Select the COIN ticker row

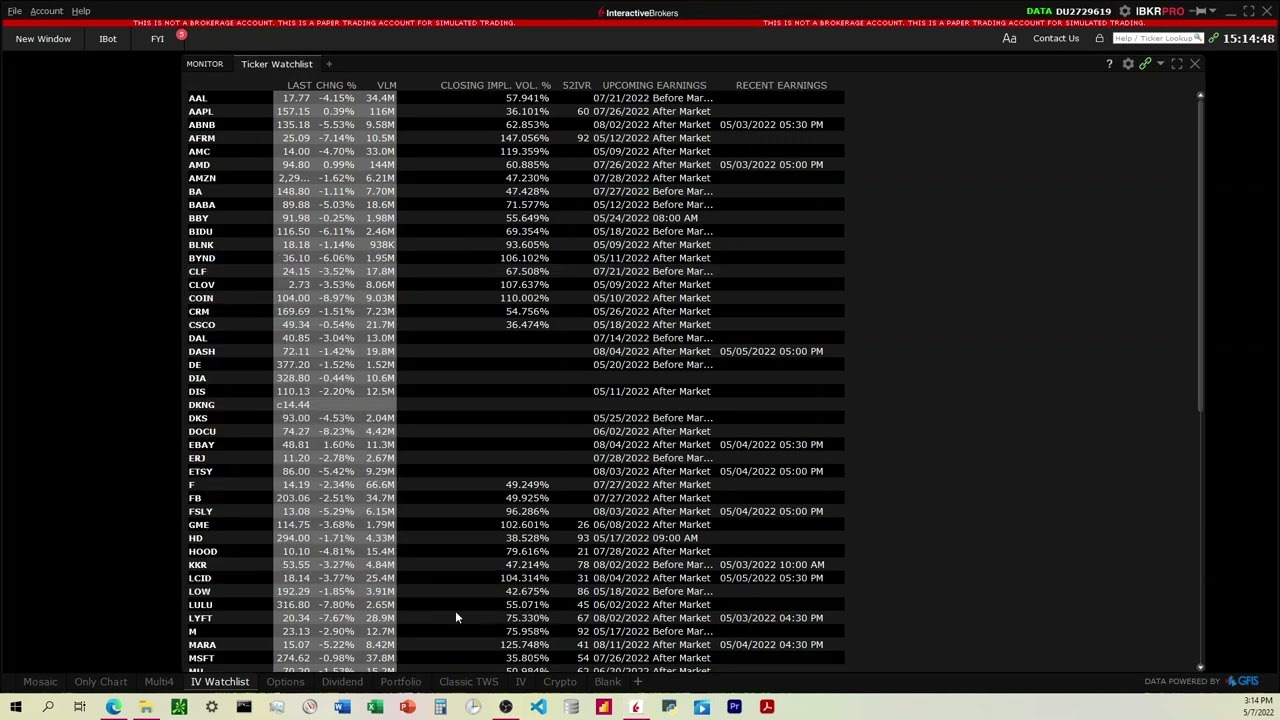pos(201,298)
